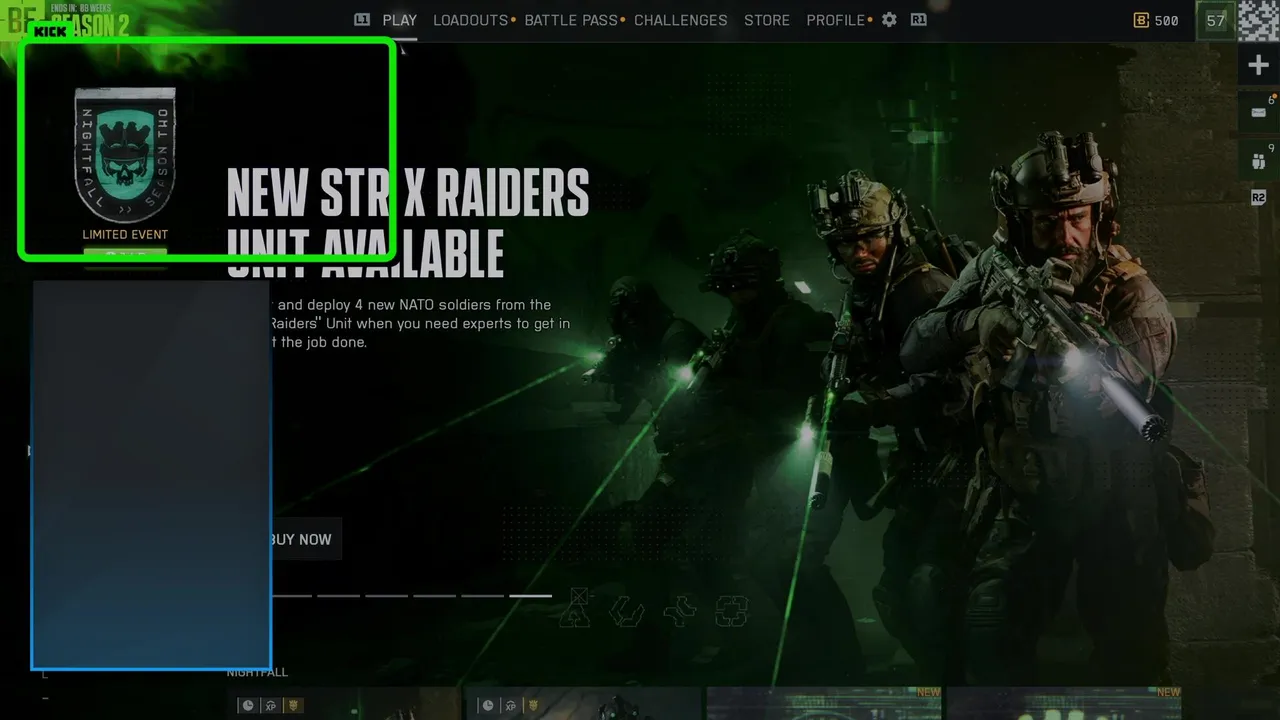Click the R2 trigger icon in the side panel
1280x720 pixels.
point(1259,198)
